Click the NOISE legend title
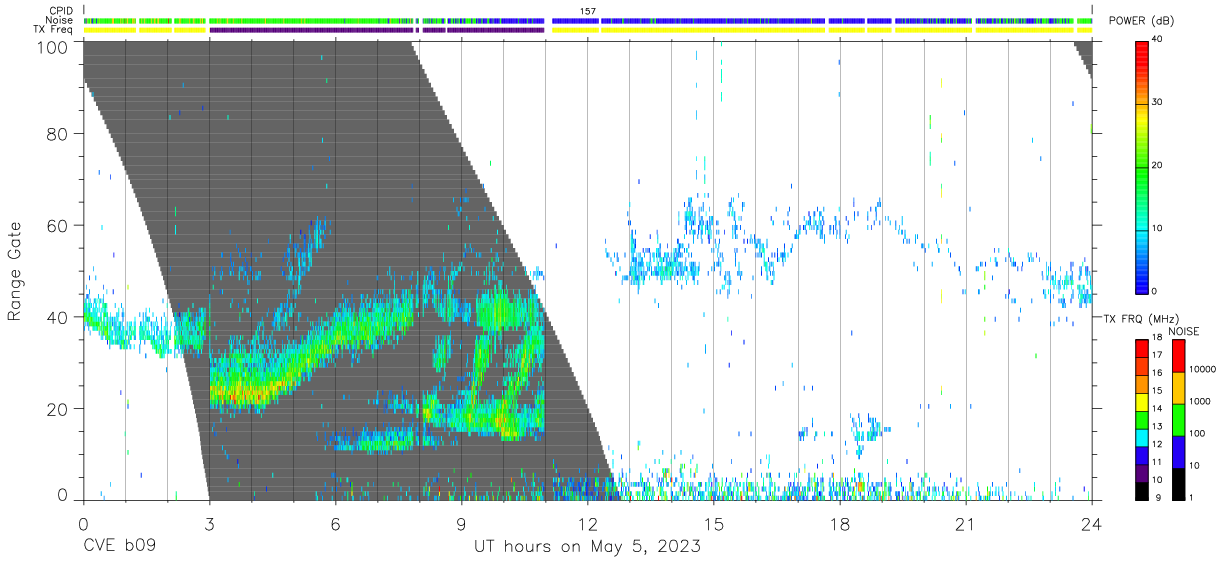Viewport: 1228px width, 567px height. 1184,331
